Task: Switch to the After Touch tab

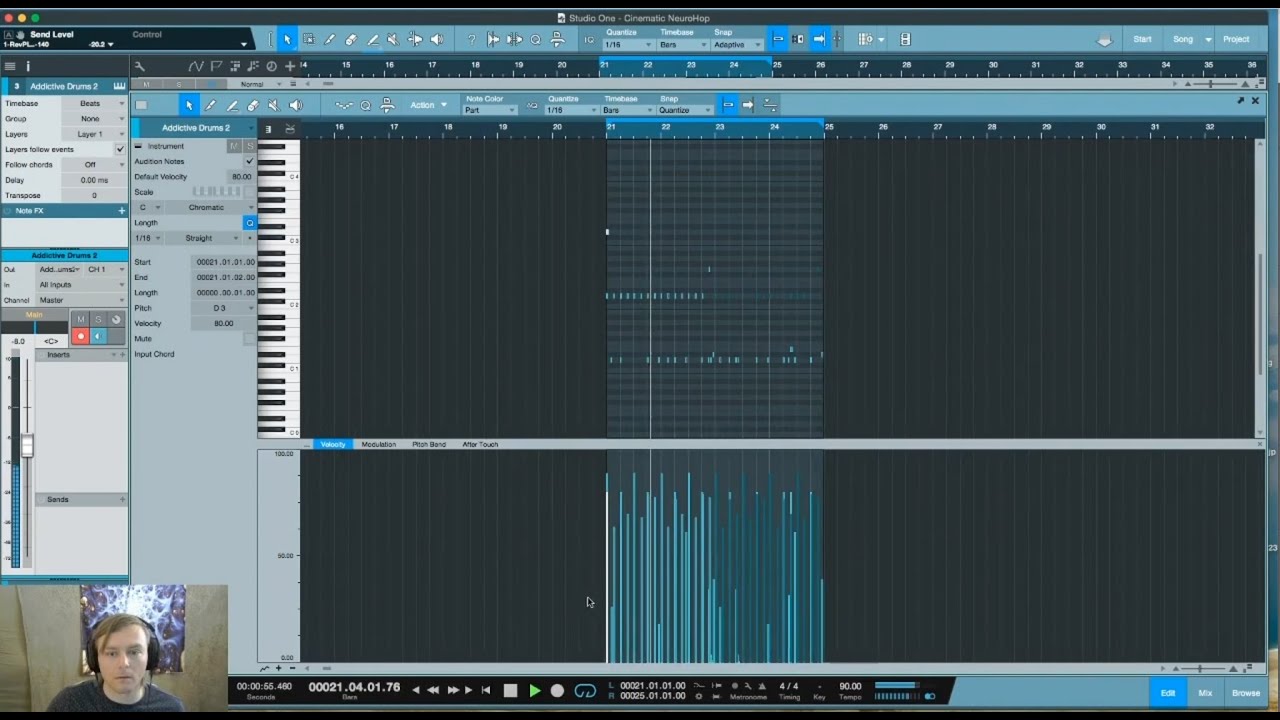Action: 480,444
